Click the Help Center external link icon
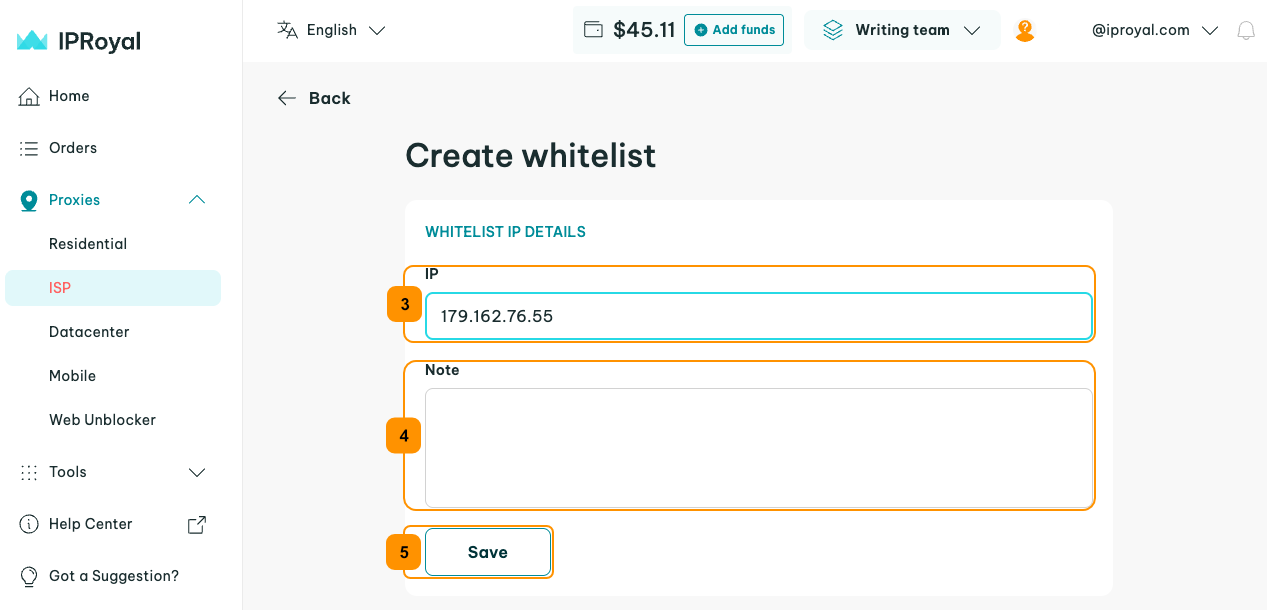 pyautogui.click(x=197, y=524)
